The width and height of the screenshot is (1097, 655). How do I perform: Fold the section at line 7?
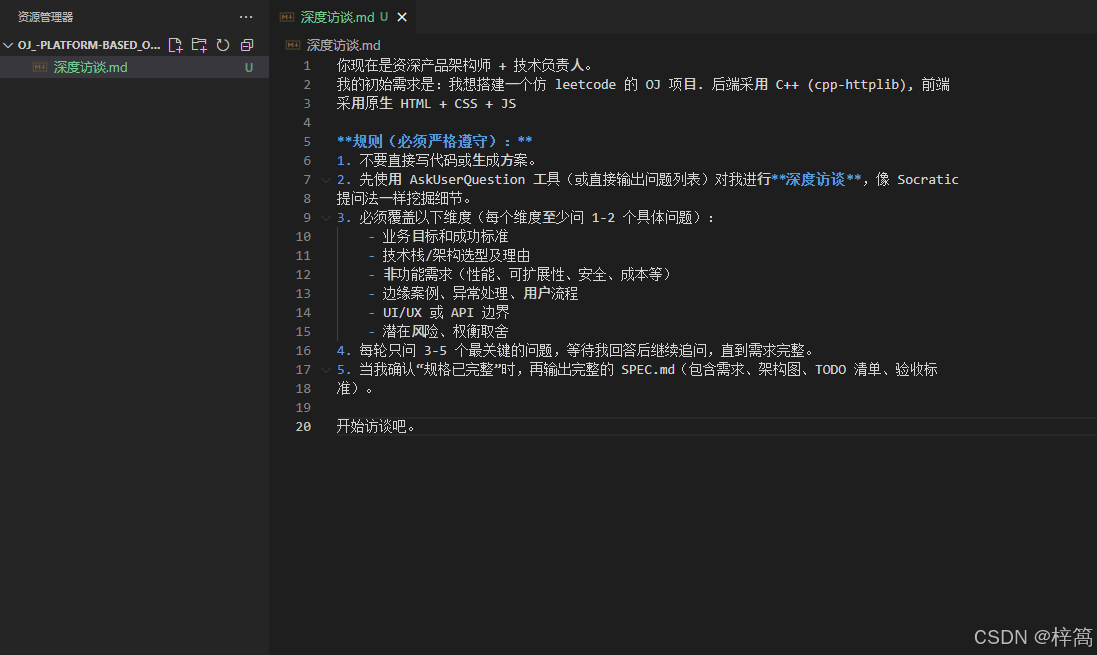pos(325,180)
